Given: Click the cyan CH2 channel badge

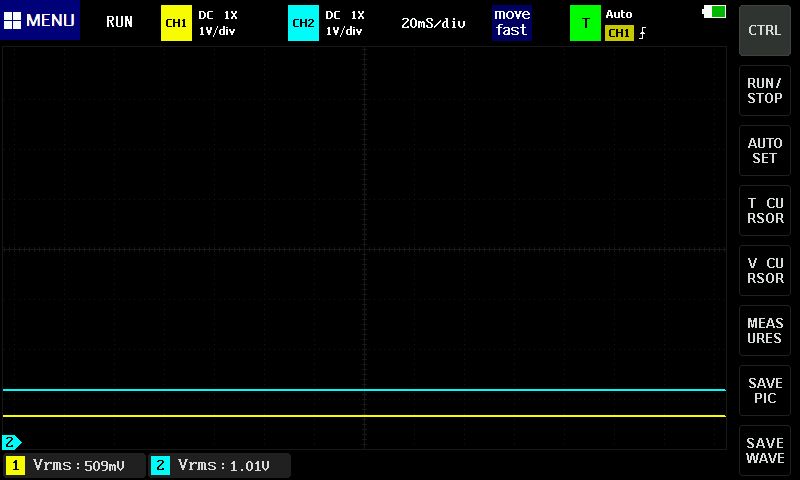Looking at the screenshot, I should coord(302,22).
